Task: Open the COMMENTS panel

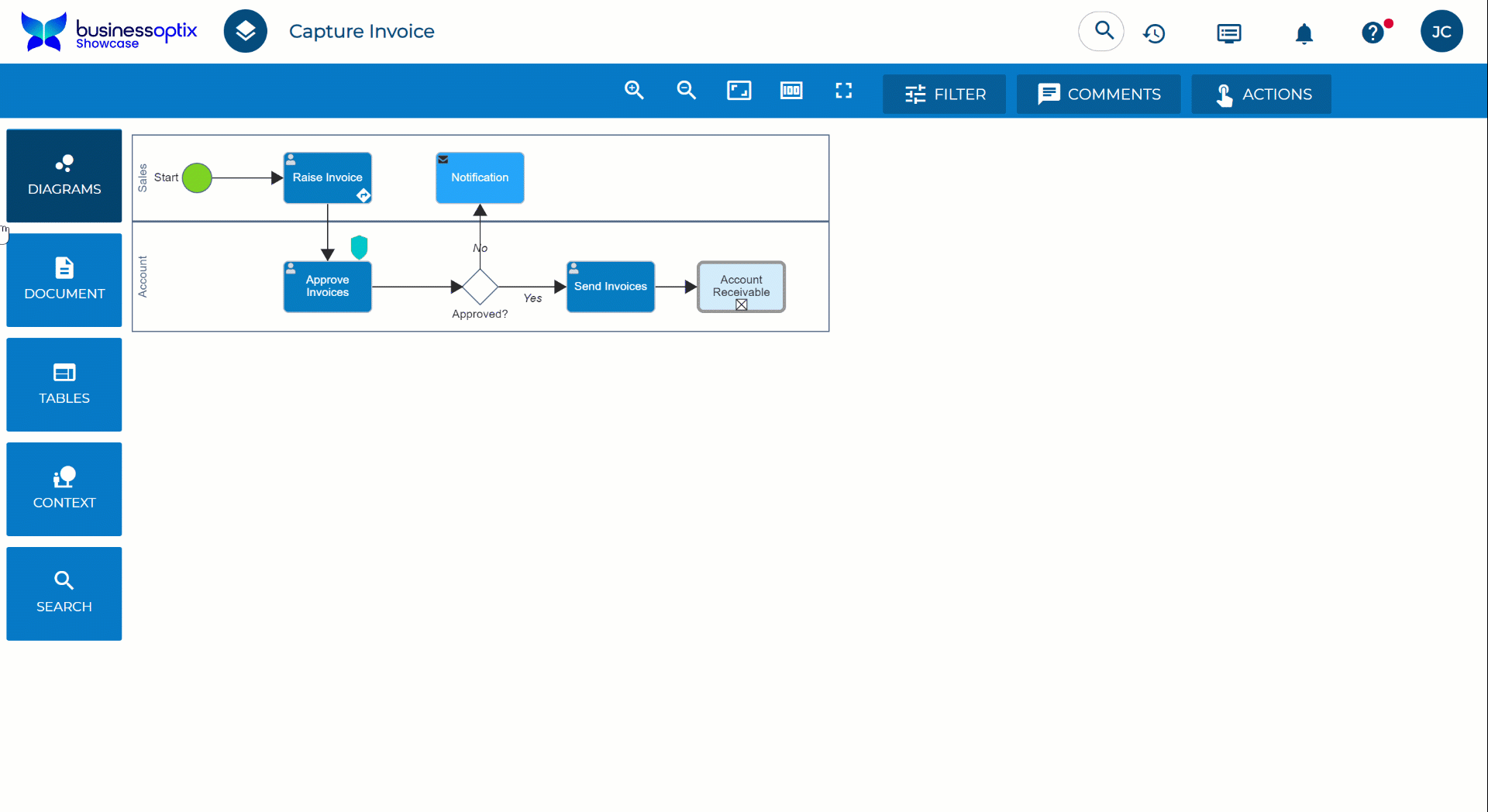Action: pos(1098,95)
